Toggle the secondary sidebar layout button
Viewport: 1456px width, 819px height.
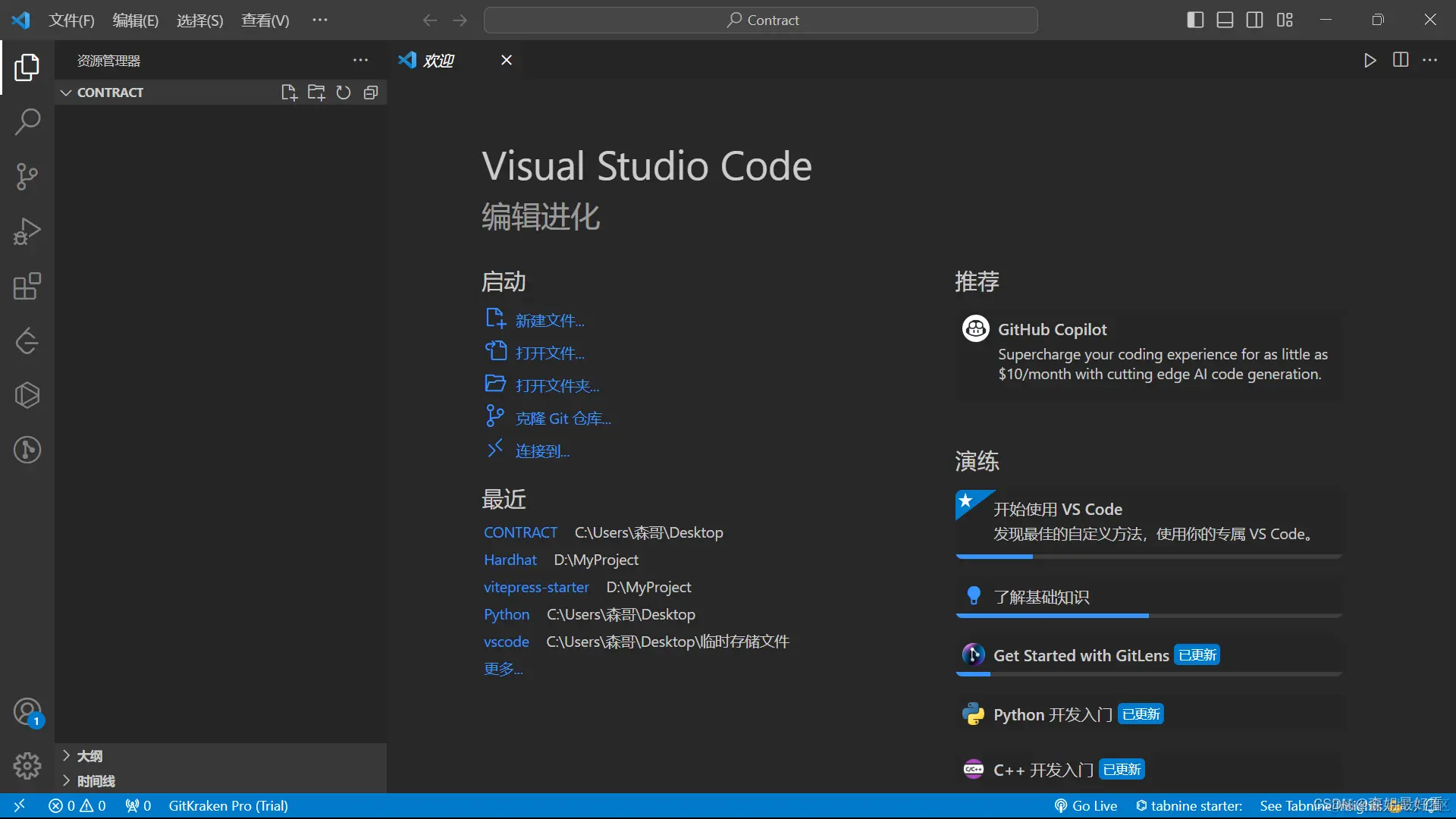pos(1254,20)
